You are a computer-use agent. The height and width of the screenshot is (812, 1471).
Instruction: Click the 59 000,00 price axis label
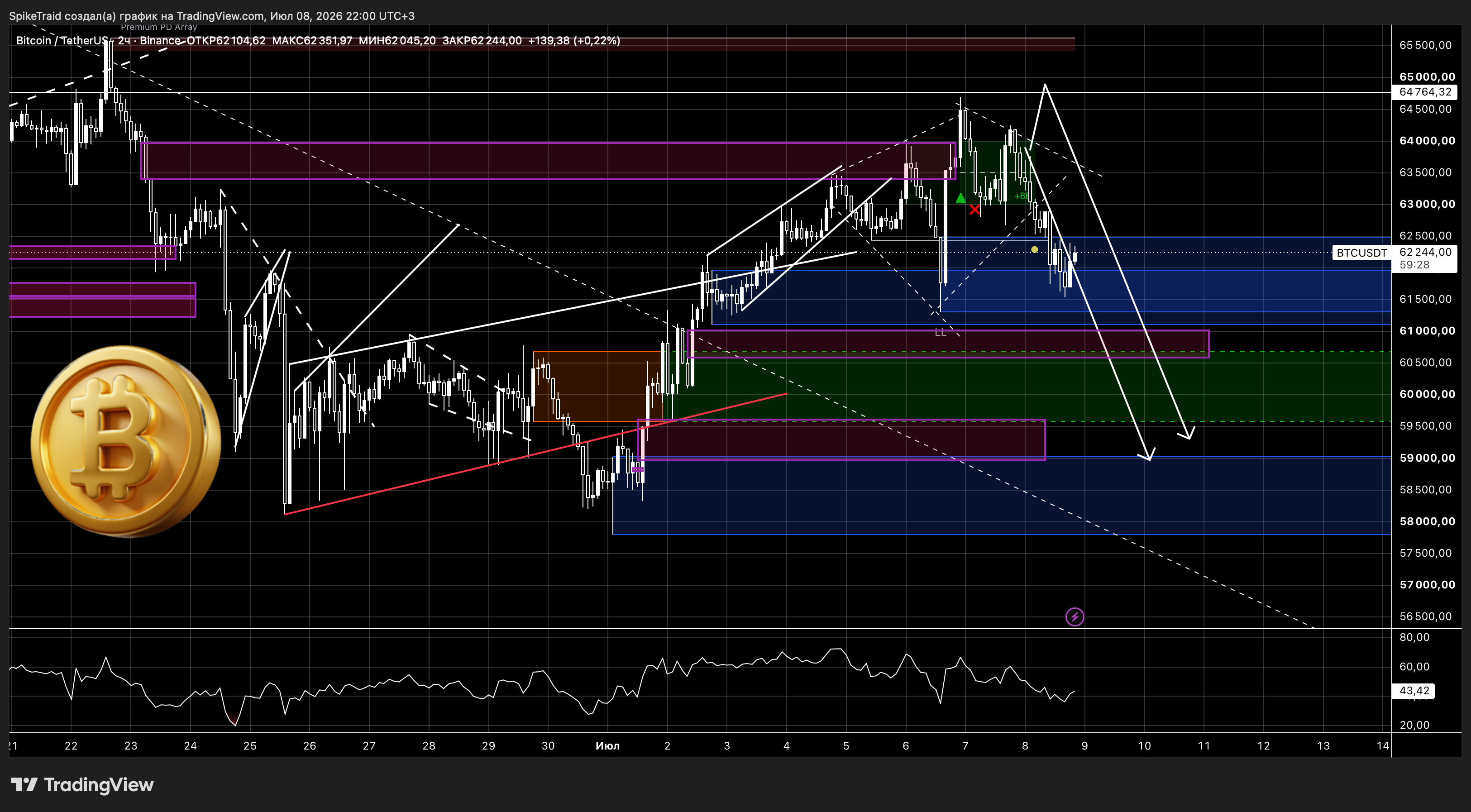click(1427, 458)
